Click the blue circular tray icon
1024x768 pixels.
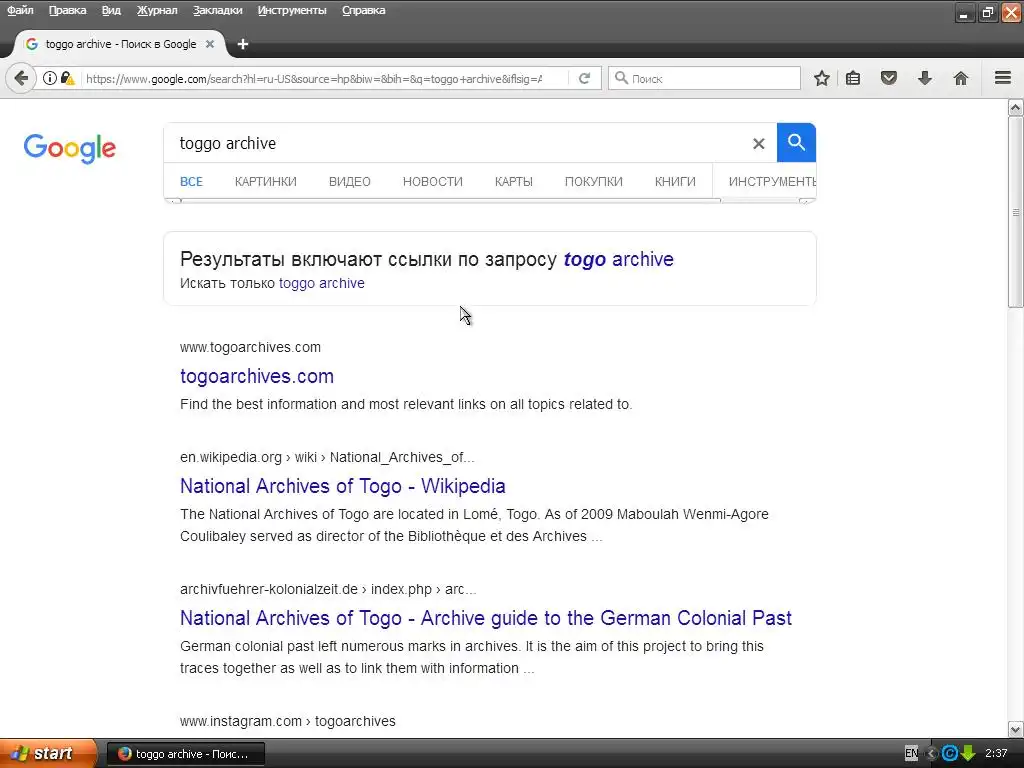(x=950, y=753)
